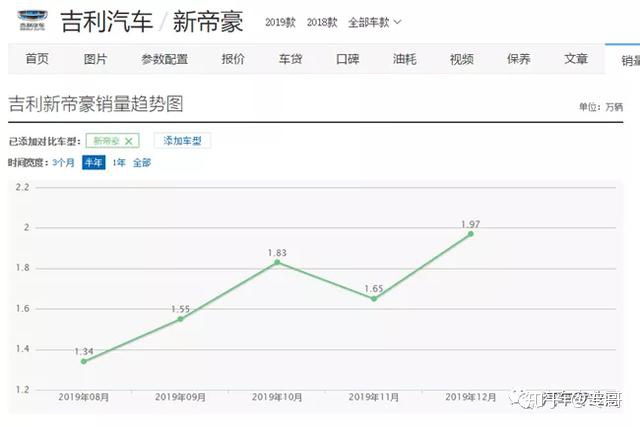The width and height of the screenshot is (640, 427).
Task: Click the 1.97 data point for 2019年12月
Action: (471, 234)
